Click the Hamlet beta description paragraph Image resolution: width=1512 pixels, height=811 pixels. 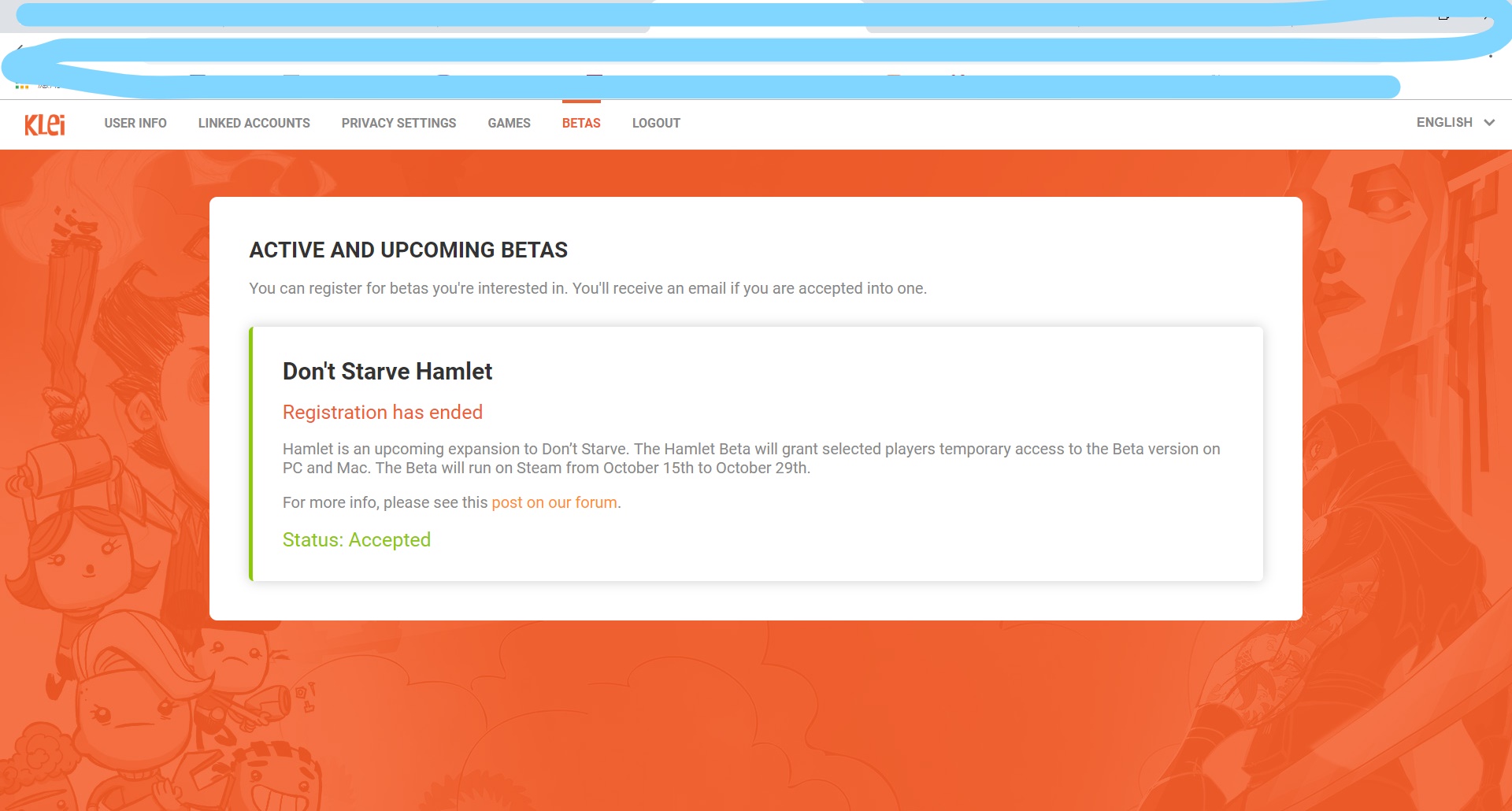pos(751,458)
